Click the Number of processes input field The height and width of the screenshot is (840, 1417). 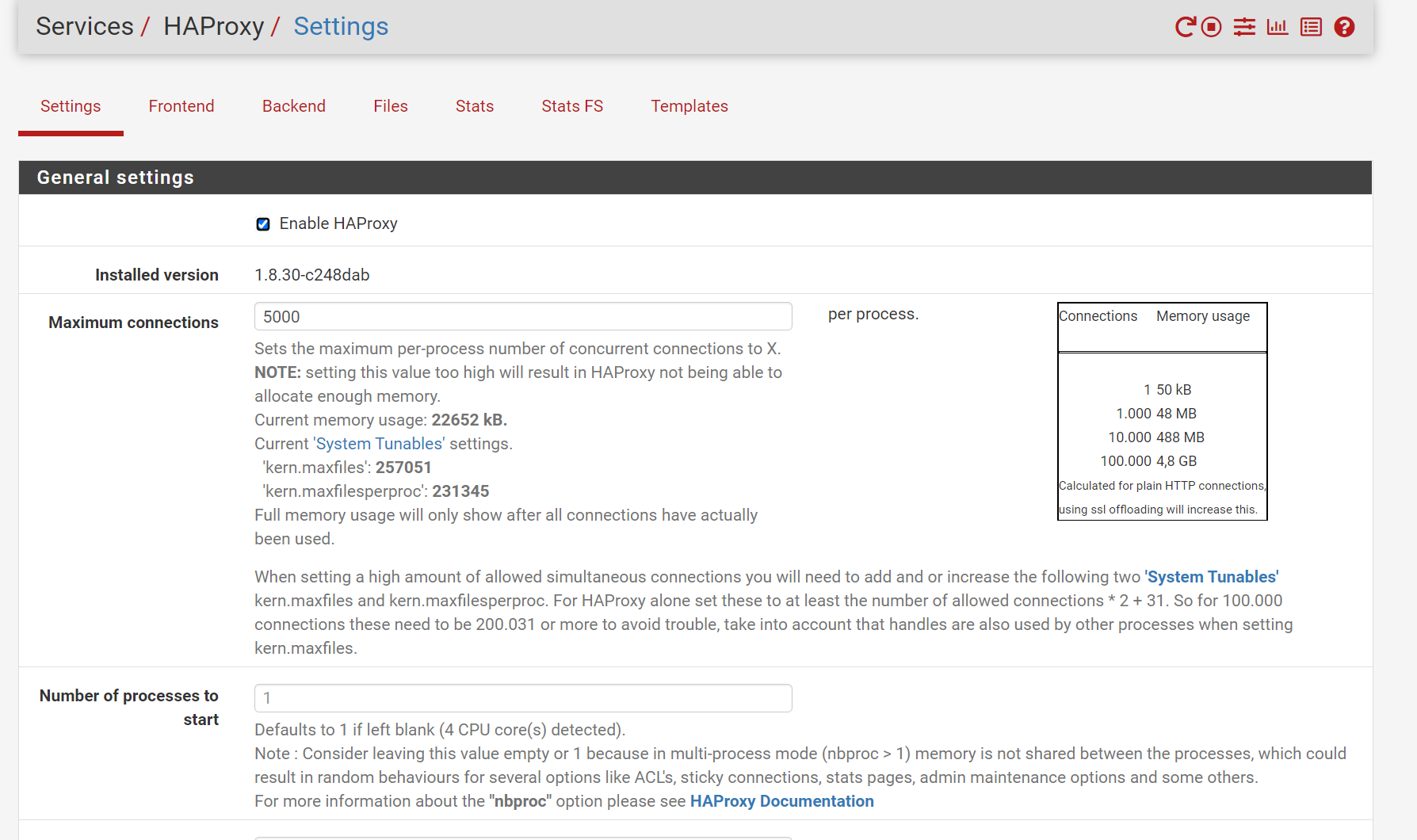click(523, 698)
